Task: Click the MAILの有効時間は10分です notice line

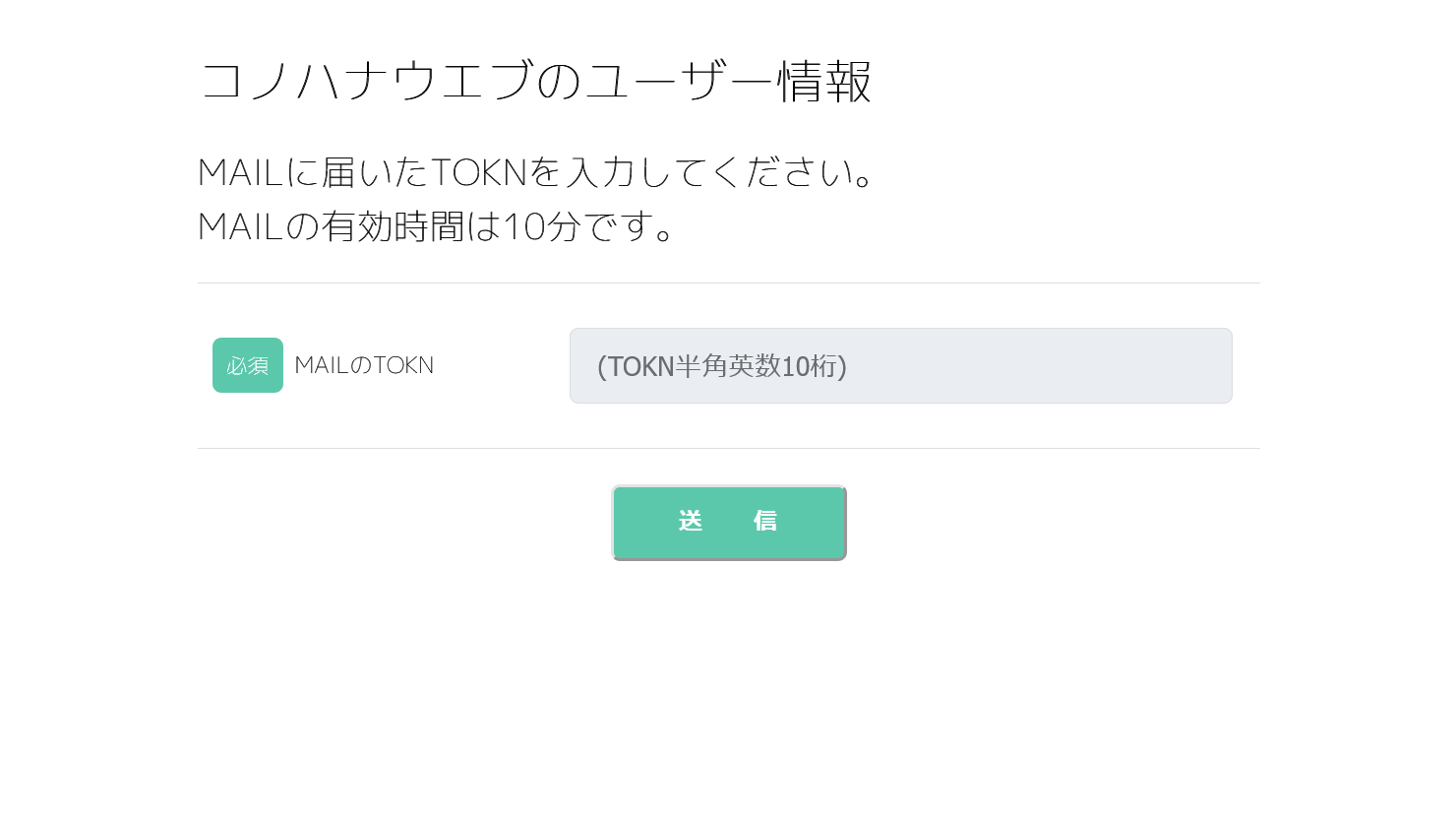Action: [437, 226]
